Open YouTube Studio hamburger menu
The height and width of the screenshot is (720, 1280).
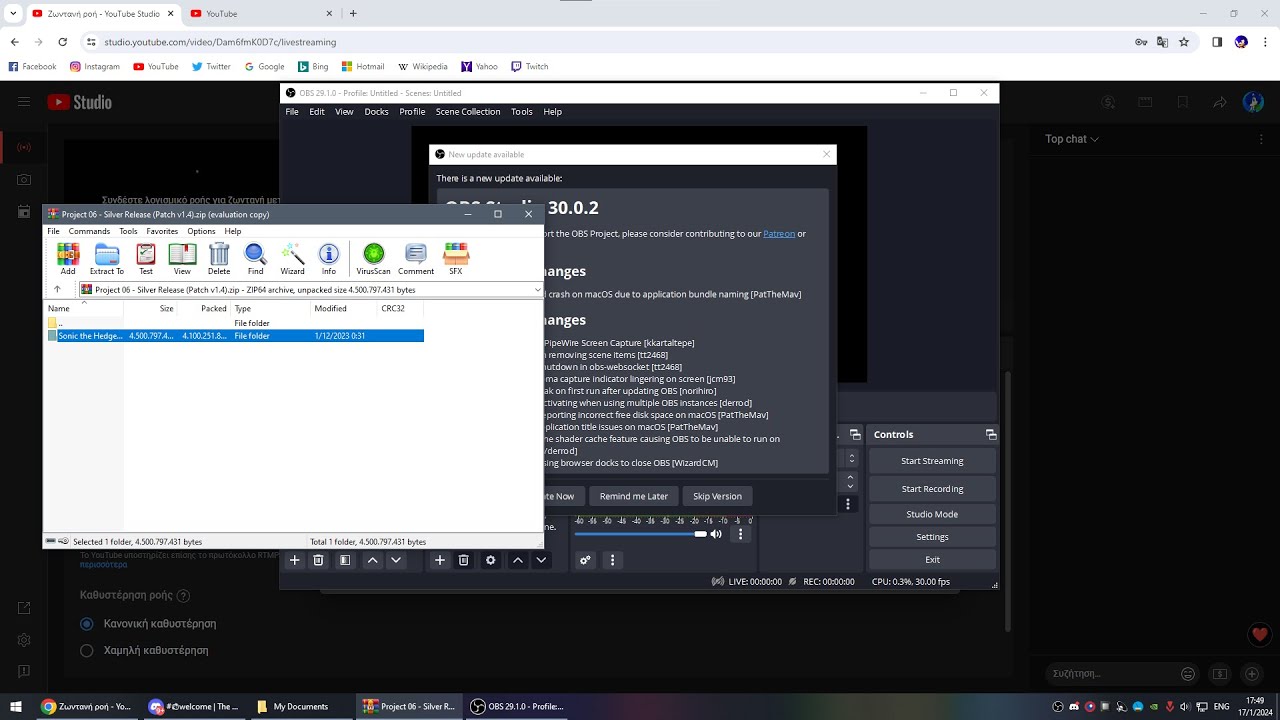[24, 102]
